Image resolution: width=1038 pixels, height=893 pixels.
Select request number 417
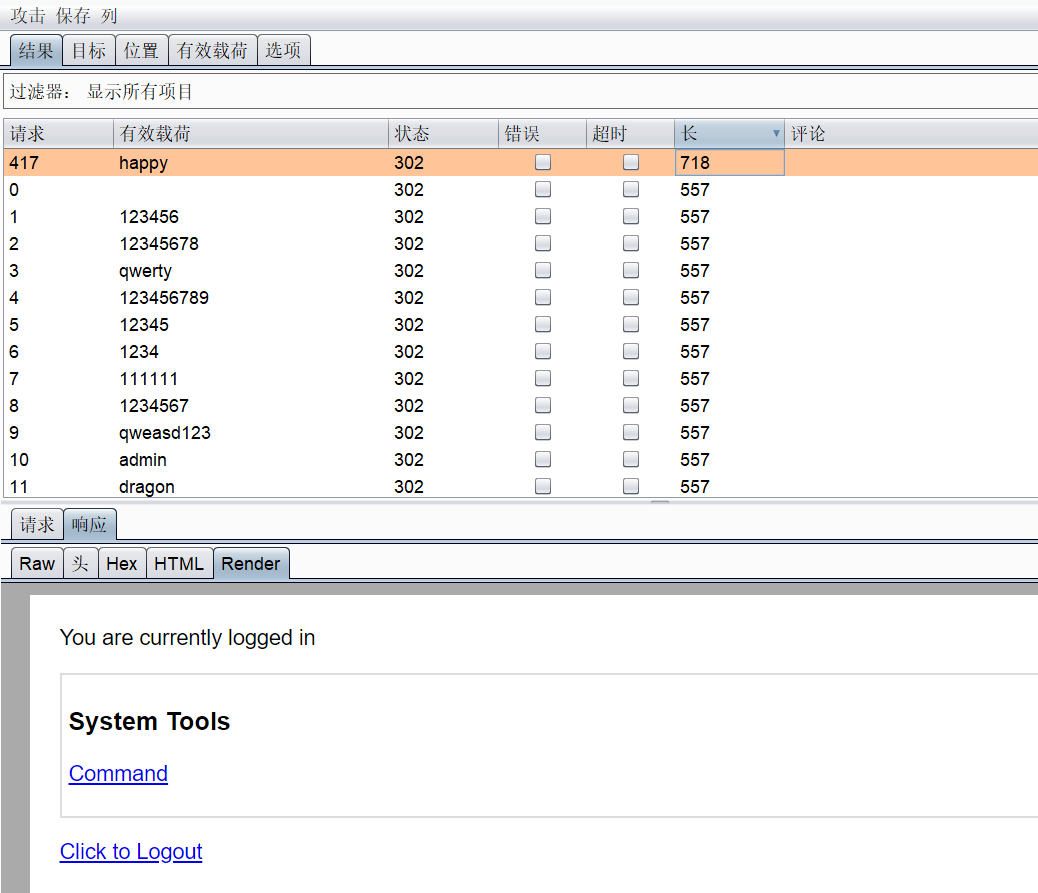click(24, 162)
